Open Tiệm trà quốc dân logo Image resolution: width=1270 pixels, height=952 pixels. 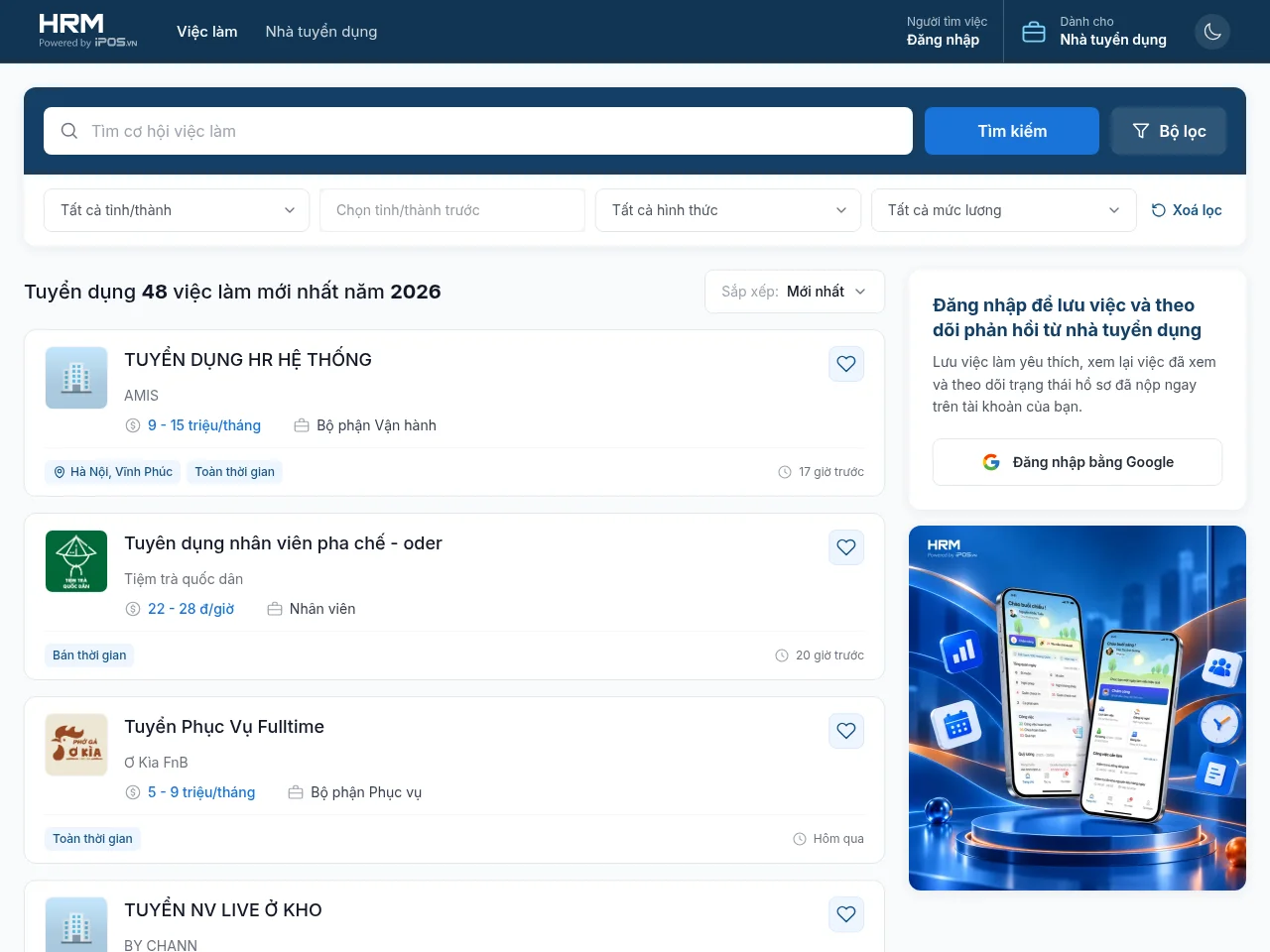(76, 561)
